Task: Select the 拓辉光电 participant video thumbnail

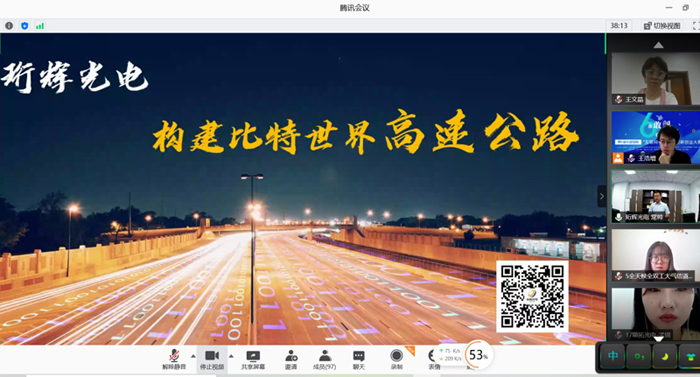Action: [655, 197]
